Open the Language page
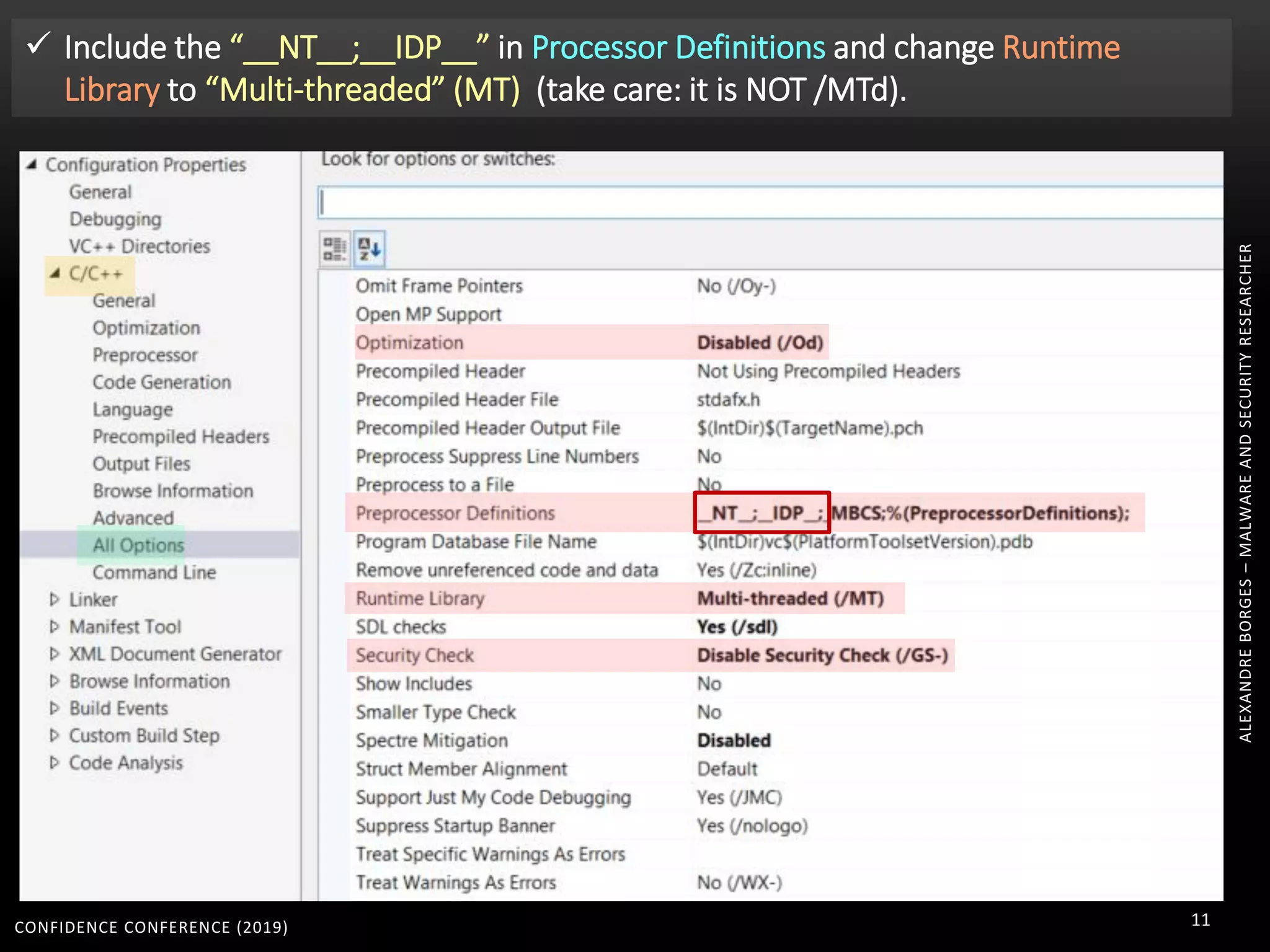The width and height of the screenshot is (1270, 952). (x=133, y=410)
